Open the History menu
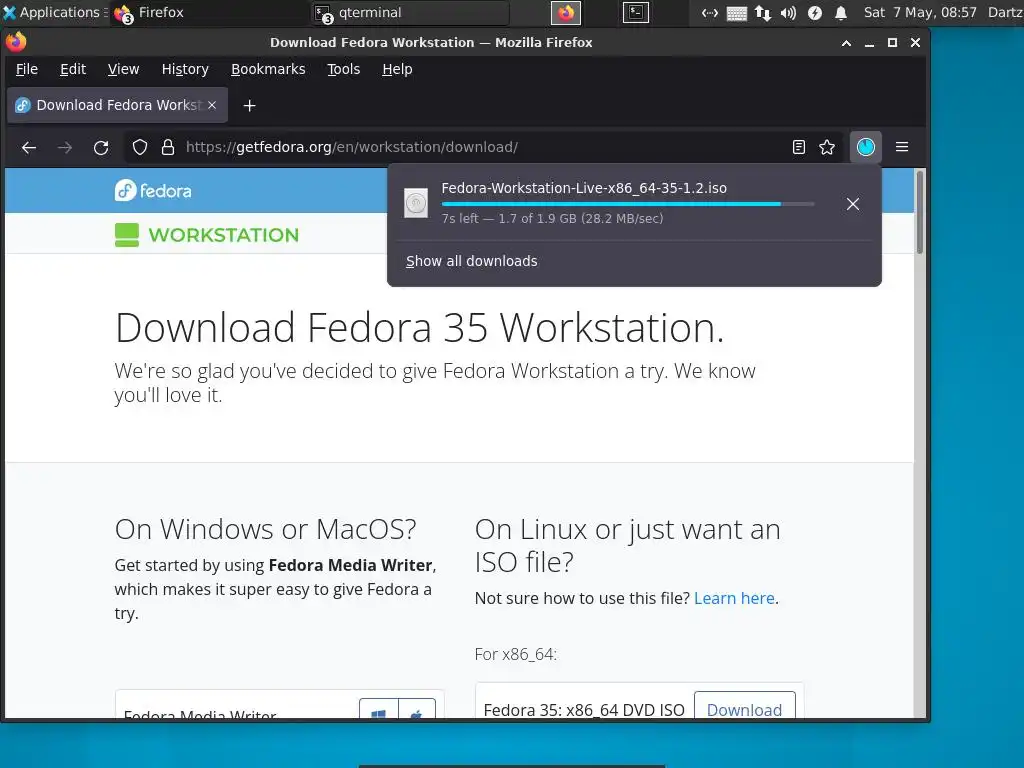The width and height of the screenshot is (1024, 768). [x=185, y=69]
